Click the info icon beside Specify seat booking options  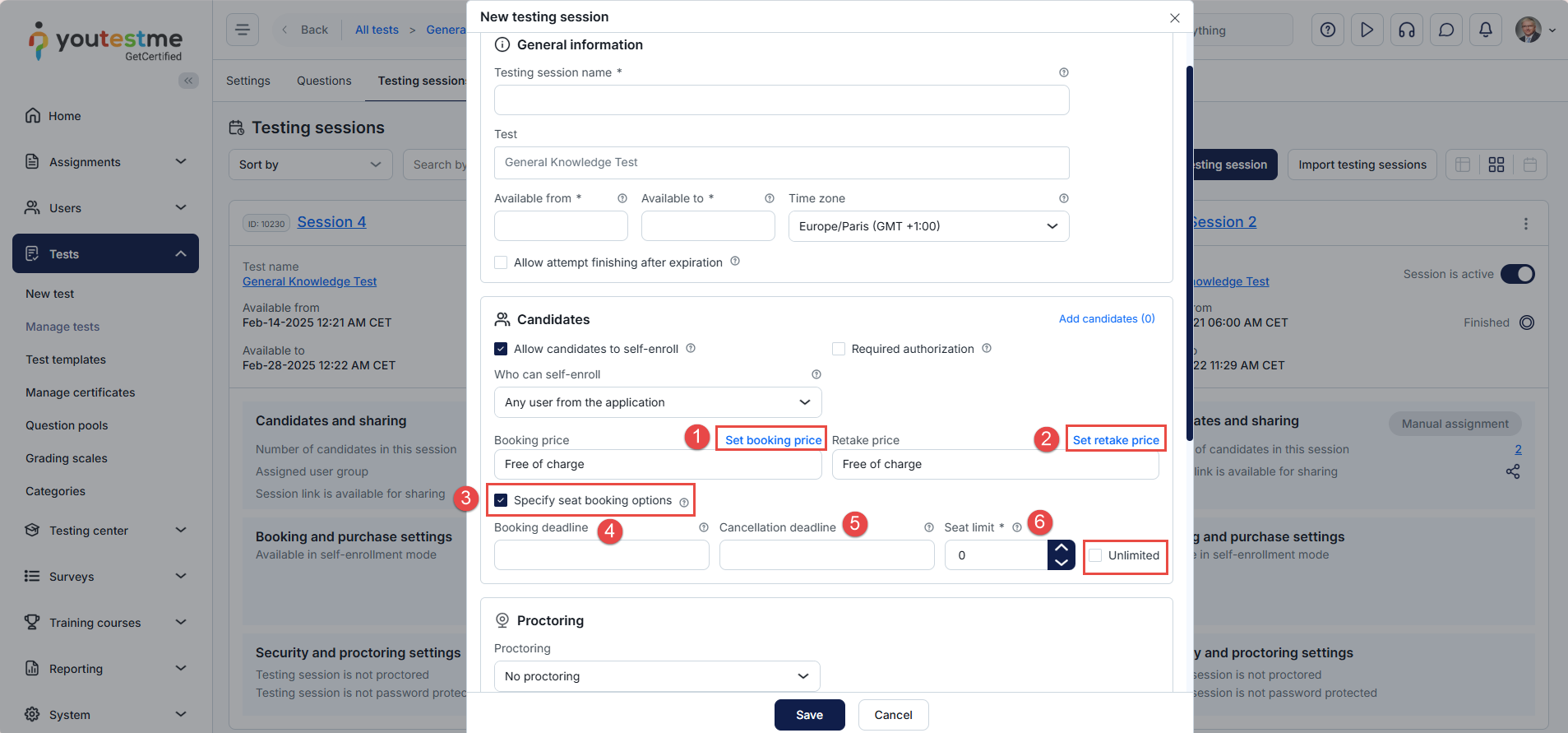pyautogui.click(x=684, y=503)
